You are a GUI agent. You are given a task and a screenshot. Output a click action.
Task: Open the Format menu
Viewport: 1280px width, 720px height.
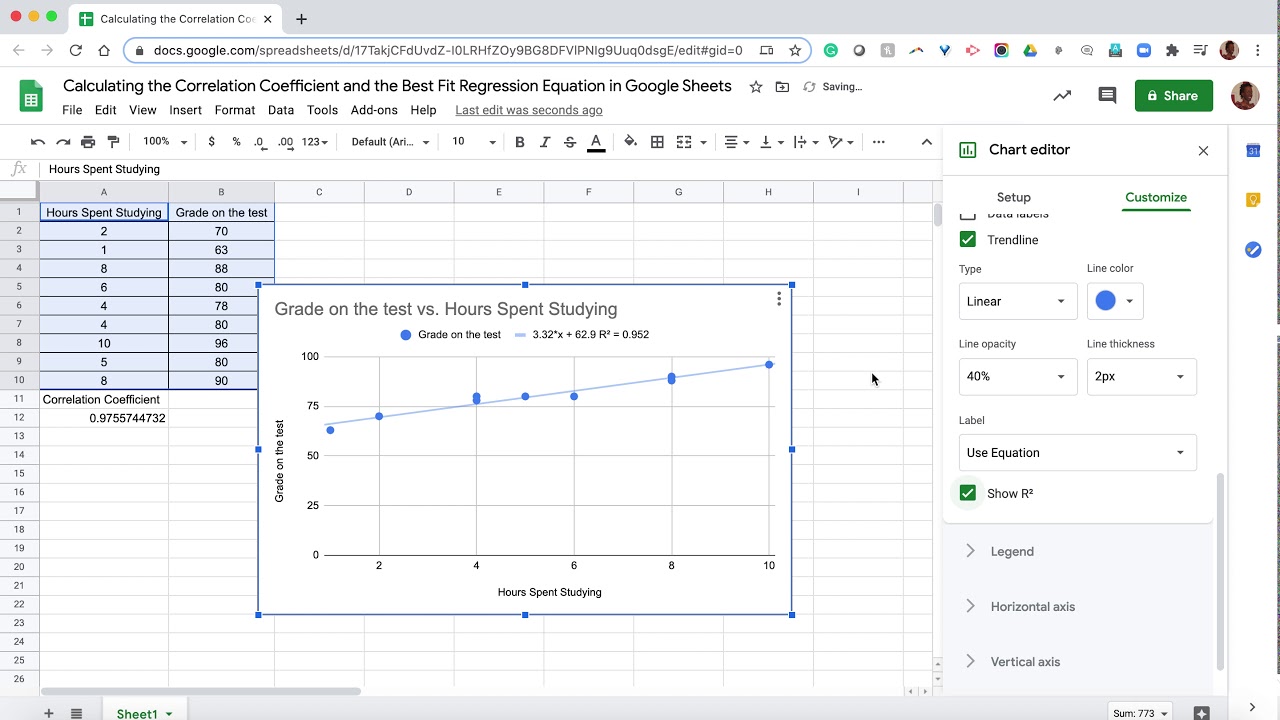tap(235, 110)
